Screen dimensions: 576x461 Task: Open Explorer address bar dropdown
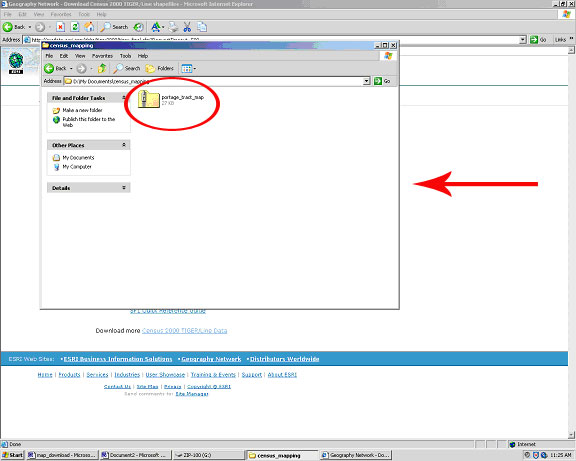[367, 81]
